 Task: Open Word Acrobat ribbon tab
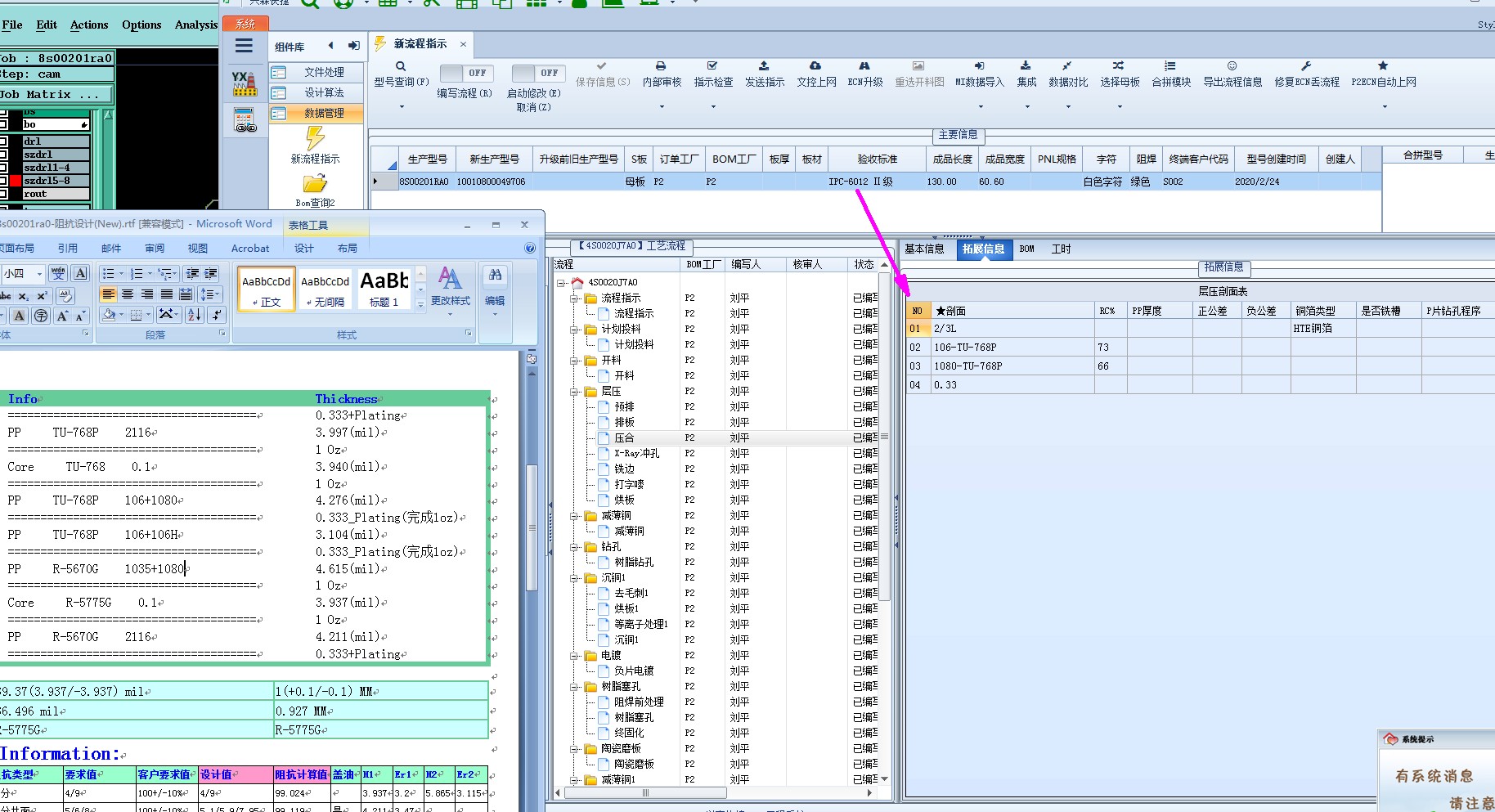click(x=250, y=249)
